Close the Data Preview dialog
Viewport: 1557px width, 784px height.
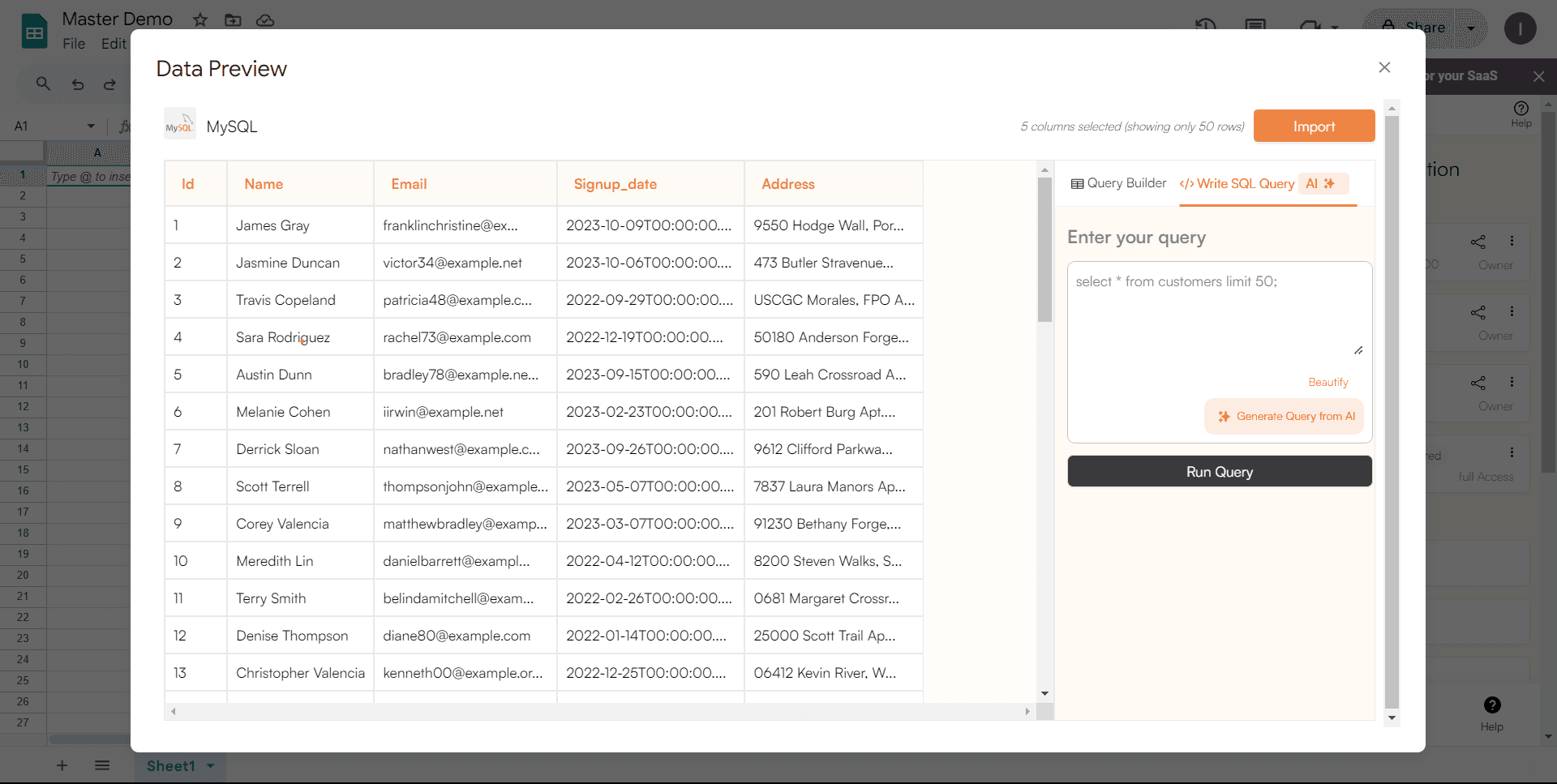point(1384,67)
